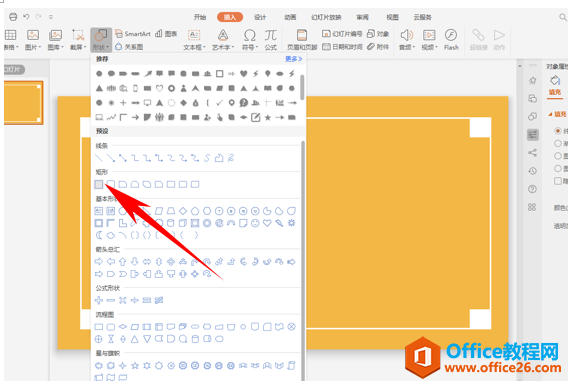Choose the second fill radio option
The image size is (568, 385).
pyautogui.click(x=558, y=143)
